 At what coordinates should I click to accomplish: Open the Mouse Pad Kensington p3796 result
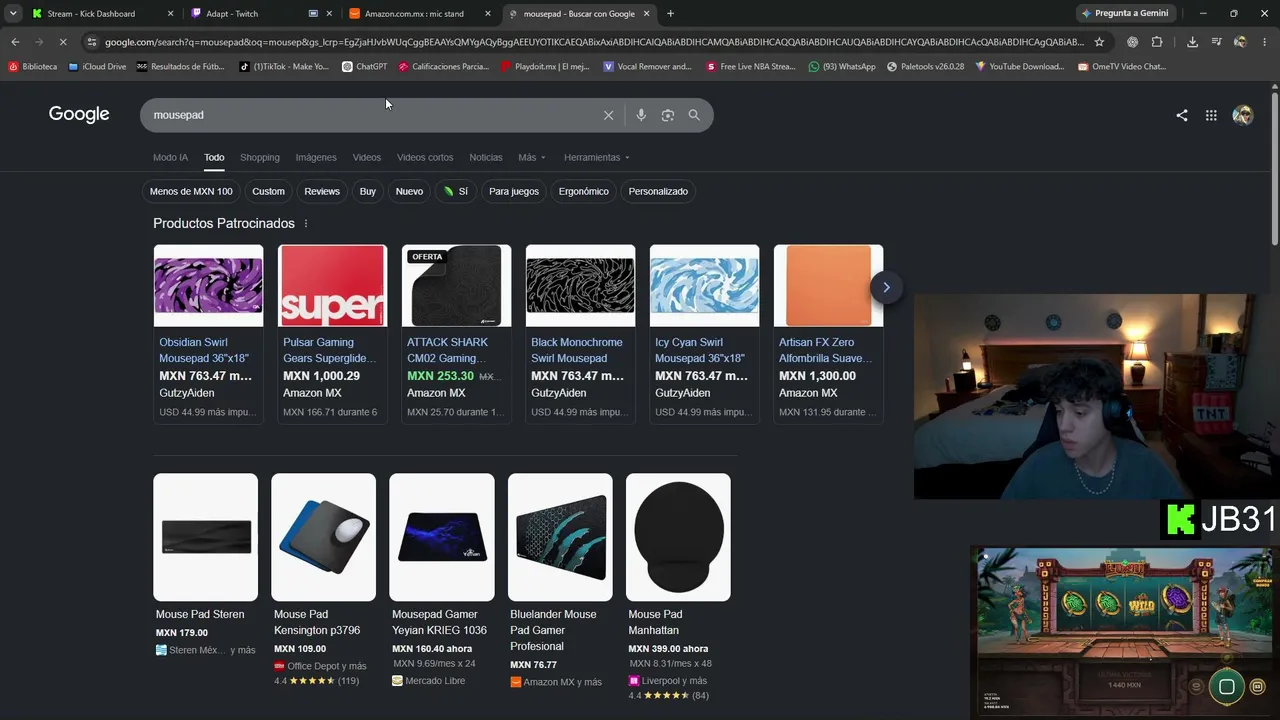tap(317, 622)
